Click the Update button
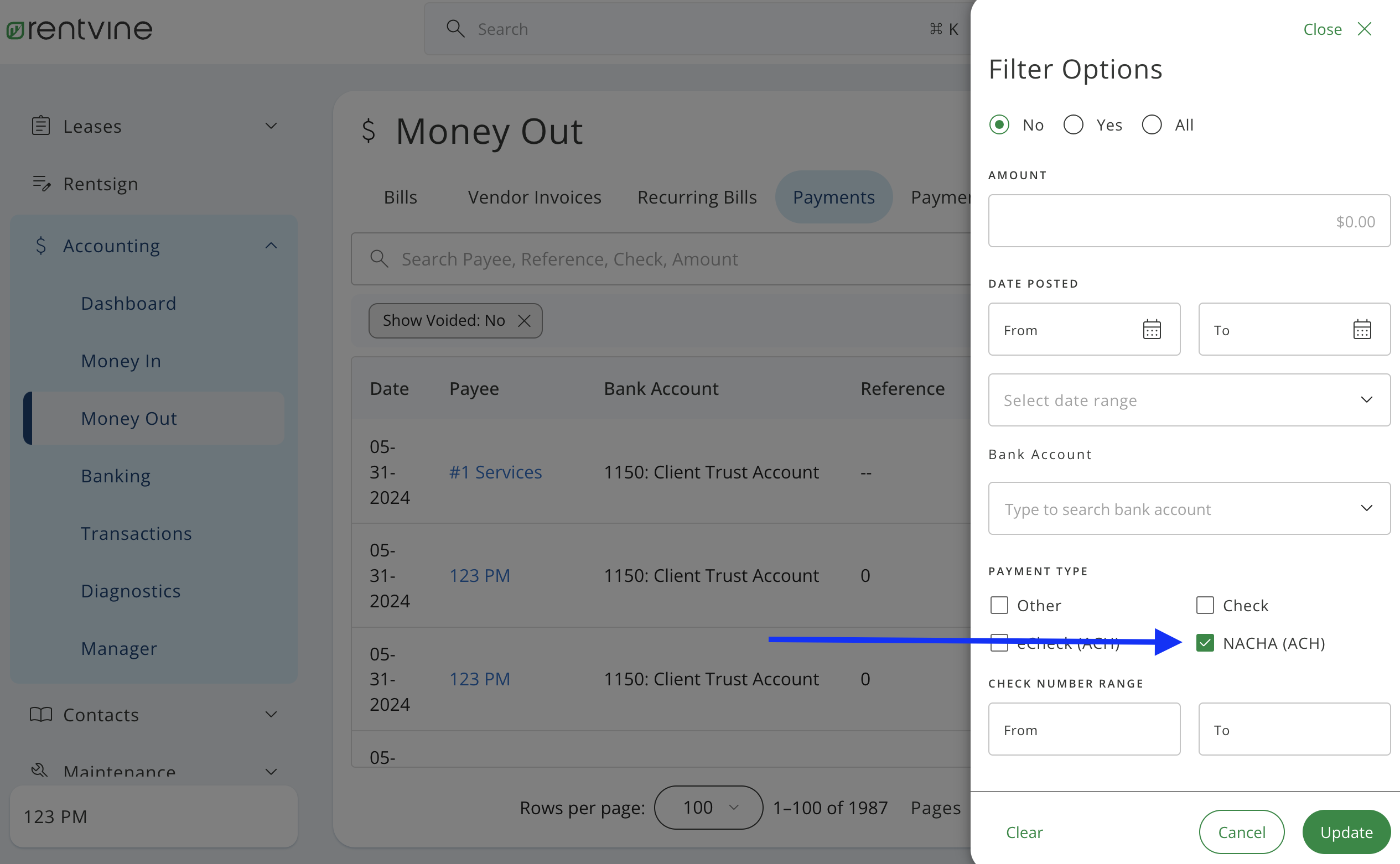 (1346, 831)
